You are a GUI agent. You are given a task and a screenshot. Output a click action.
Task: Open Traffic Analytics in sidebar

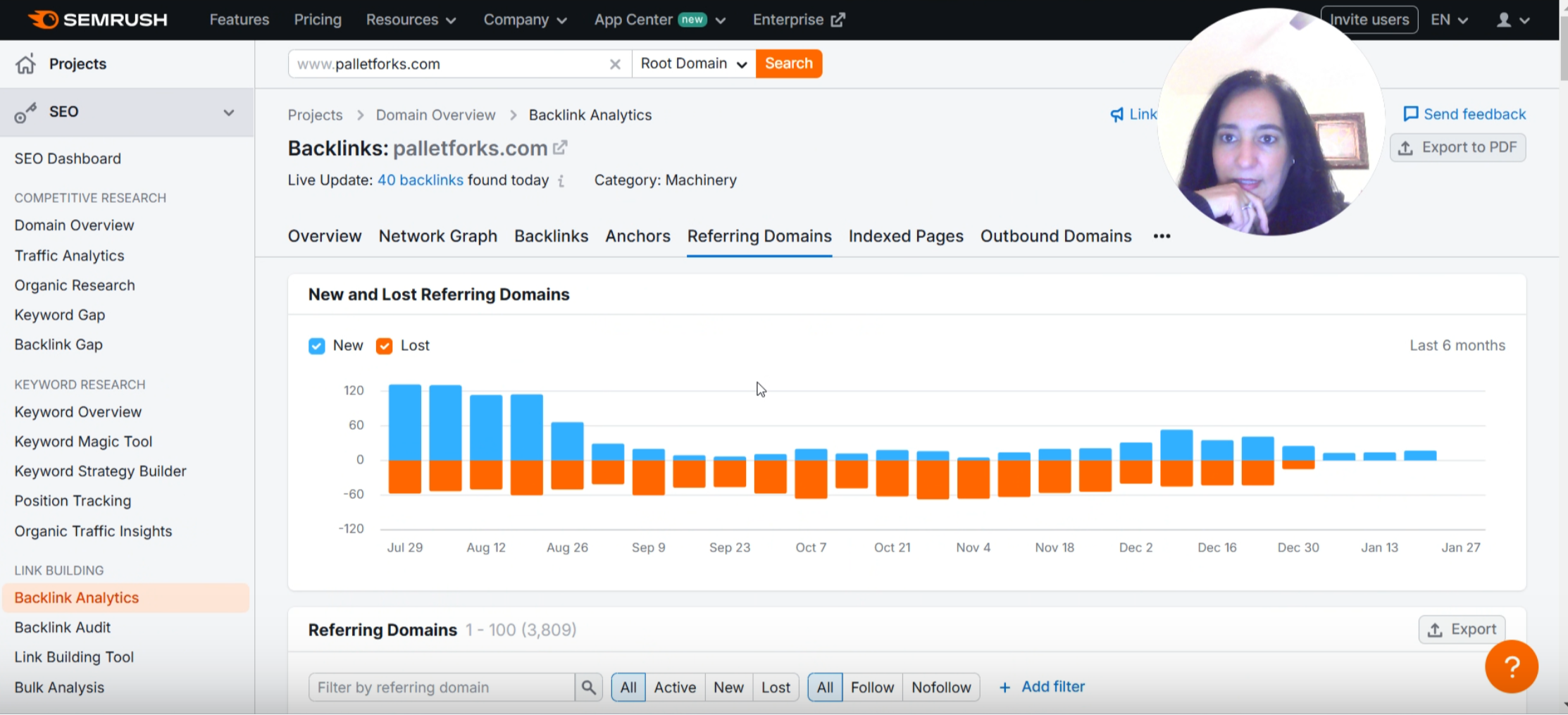pos(69,256)
